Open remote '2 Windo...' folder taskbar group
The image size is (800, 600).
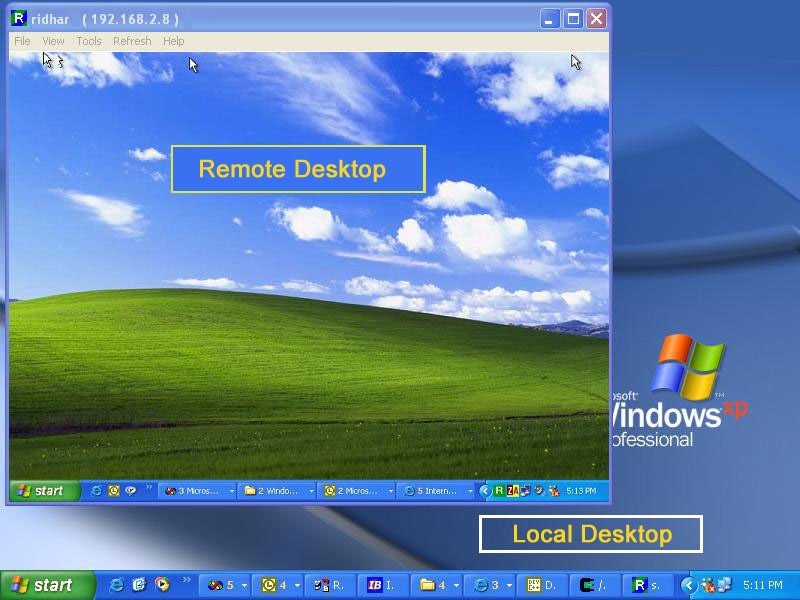(x=276, y=491)
